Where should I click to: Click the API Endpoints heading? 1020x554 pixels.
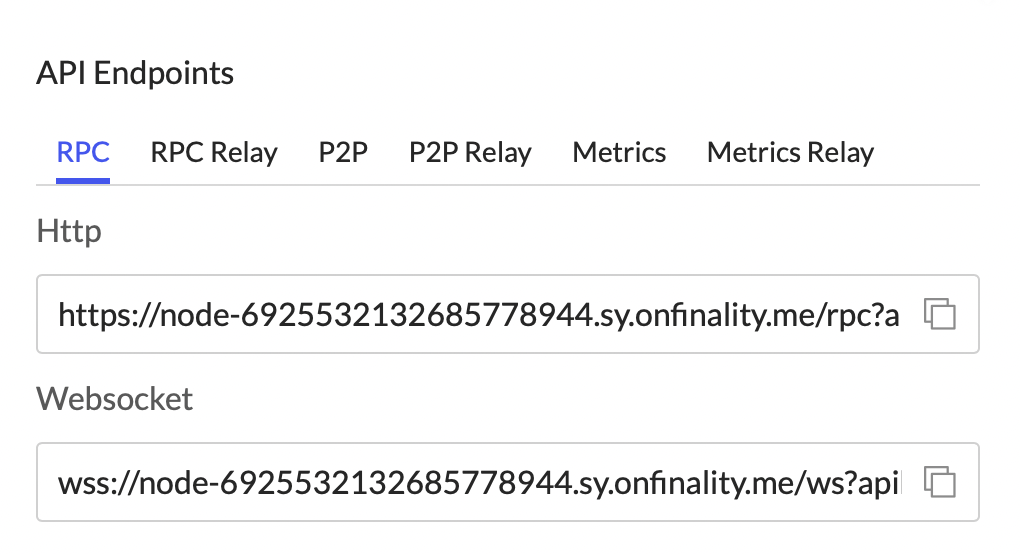135,73
